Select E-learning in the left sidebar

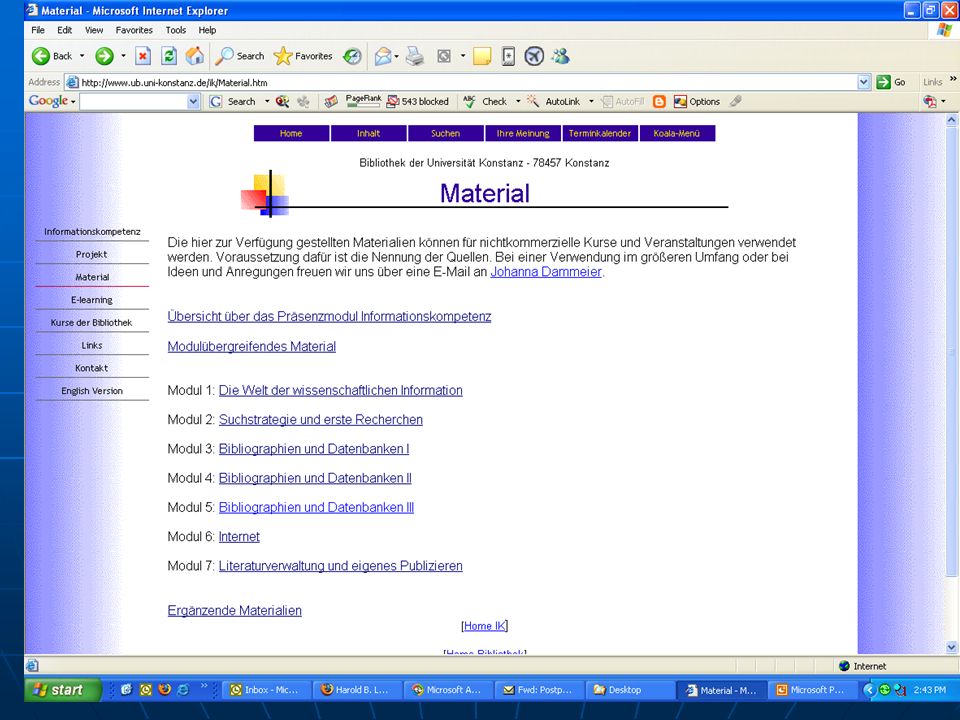[92, 300]
